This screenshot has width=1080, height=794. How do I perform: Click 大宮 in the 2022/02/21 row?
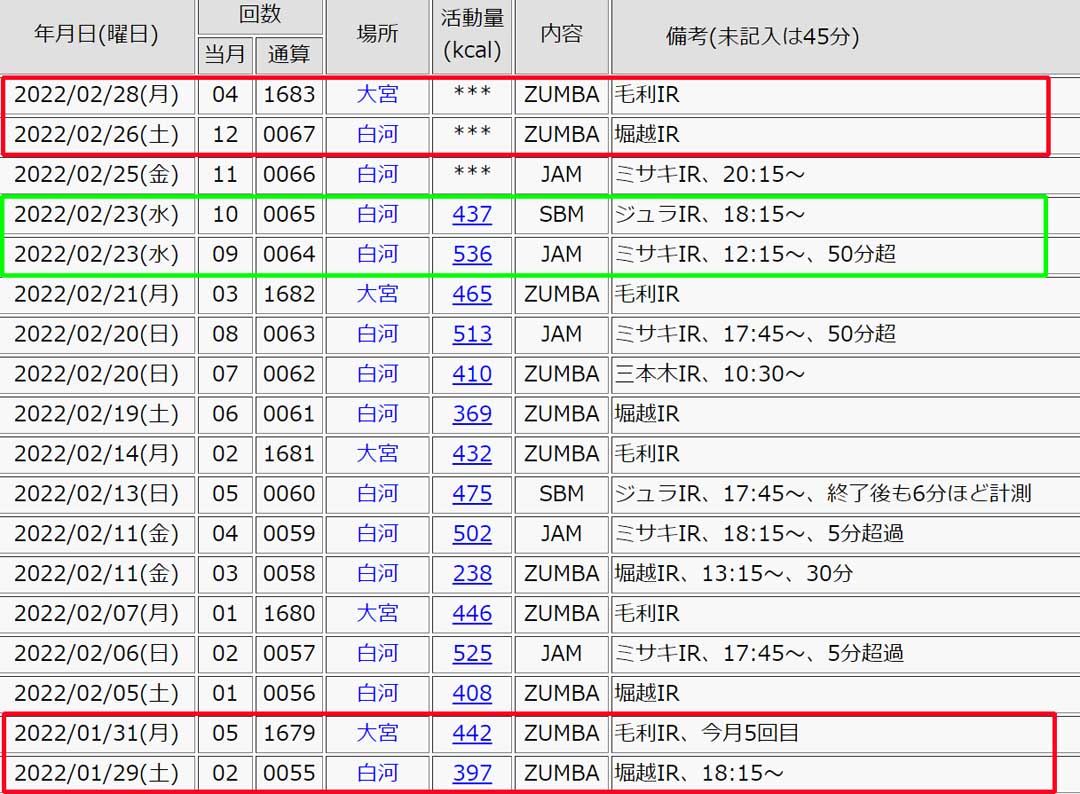377,294
